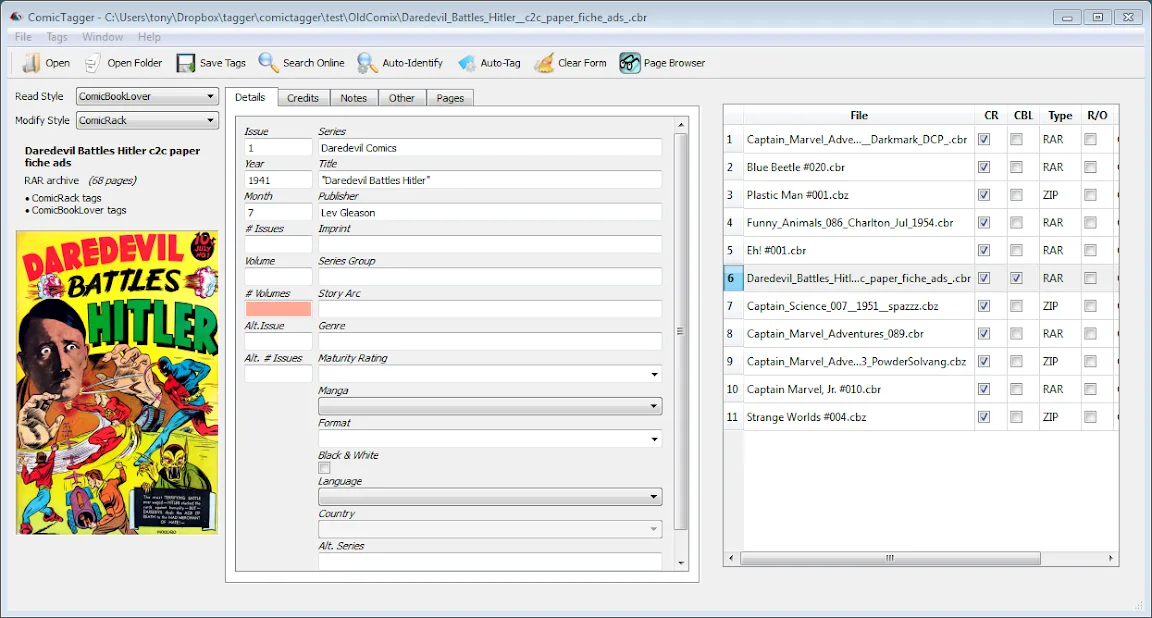Toggle CBL checkbox for Strange Worlds #004.cbz

point(1016,417)
